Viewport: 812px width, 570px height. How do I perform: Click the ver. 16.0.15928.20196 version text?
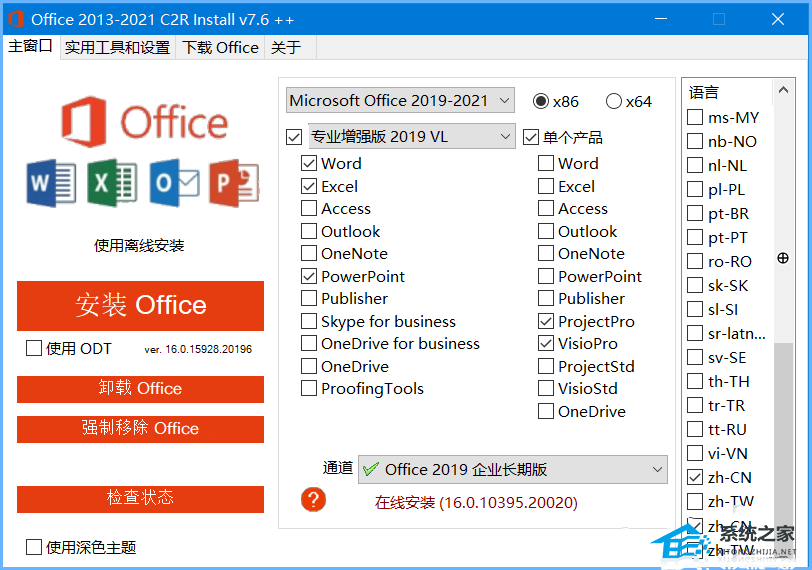point(198,349)
